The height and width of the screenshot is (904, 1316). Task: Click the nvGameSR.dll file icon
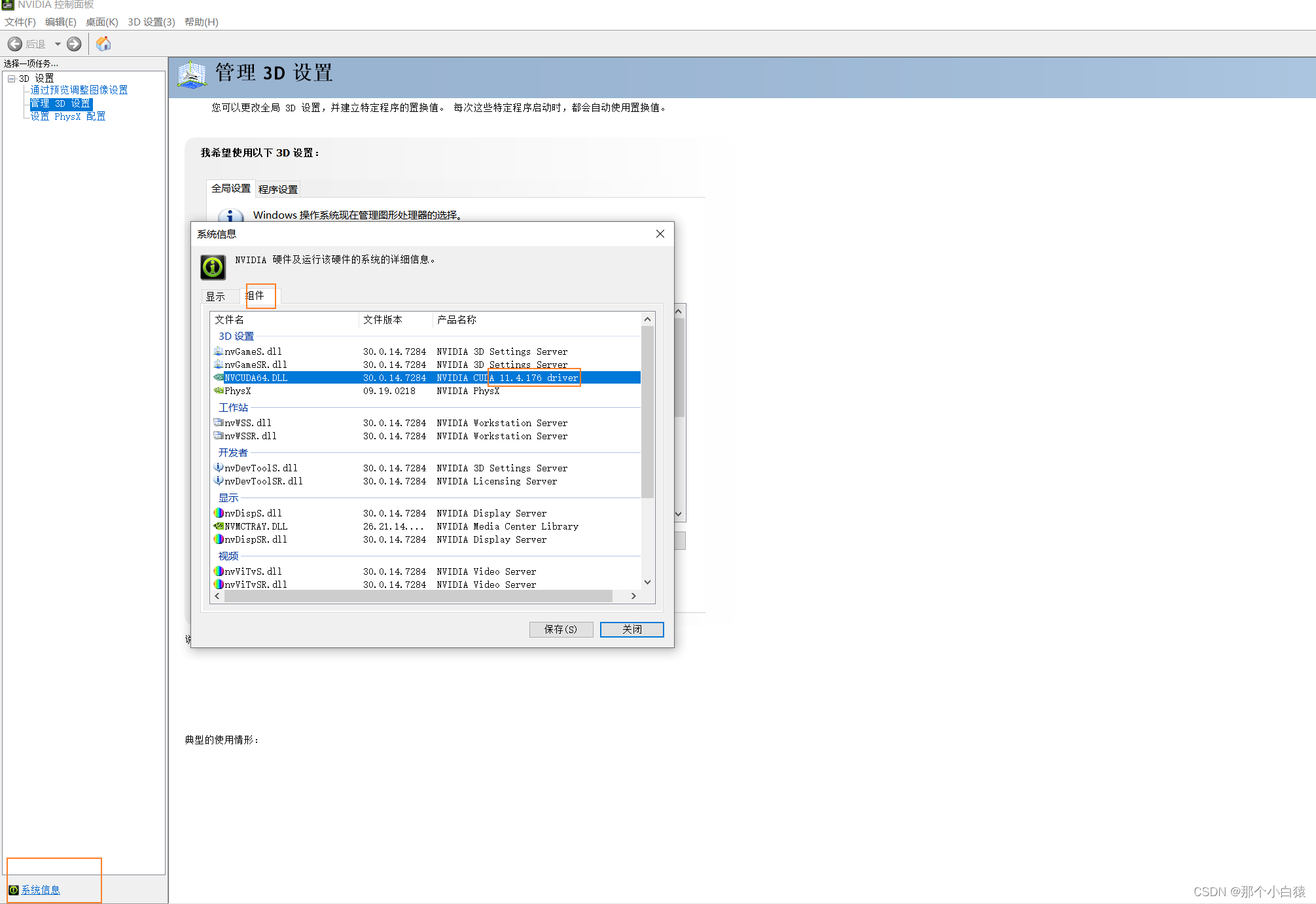click(x=219, y=365)
